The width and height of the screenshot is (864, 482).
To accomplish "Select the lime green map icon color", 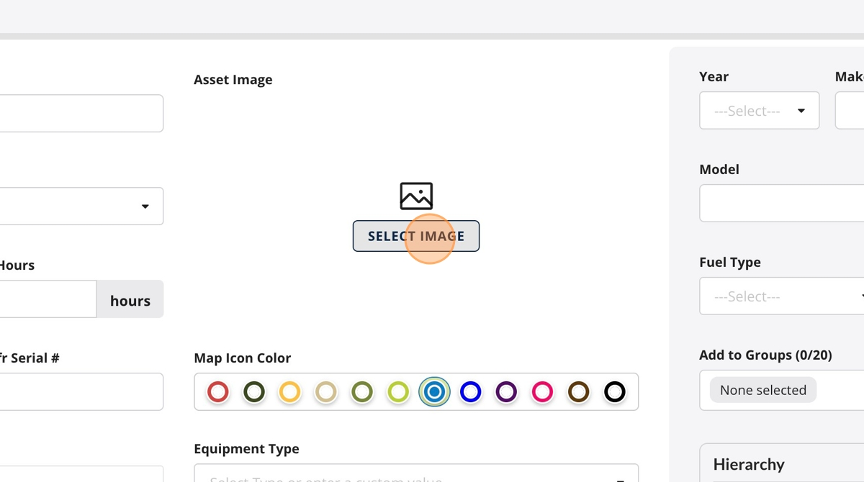I will point(398,392).
